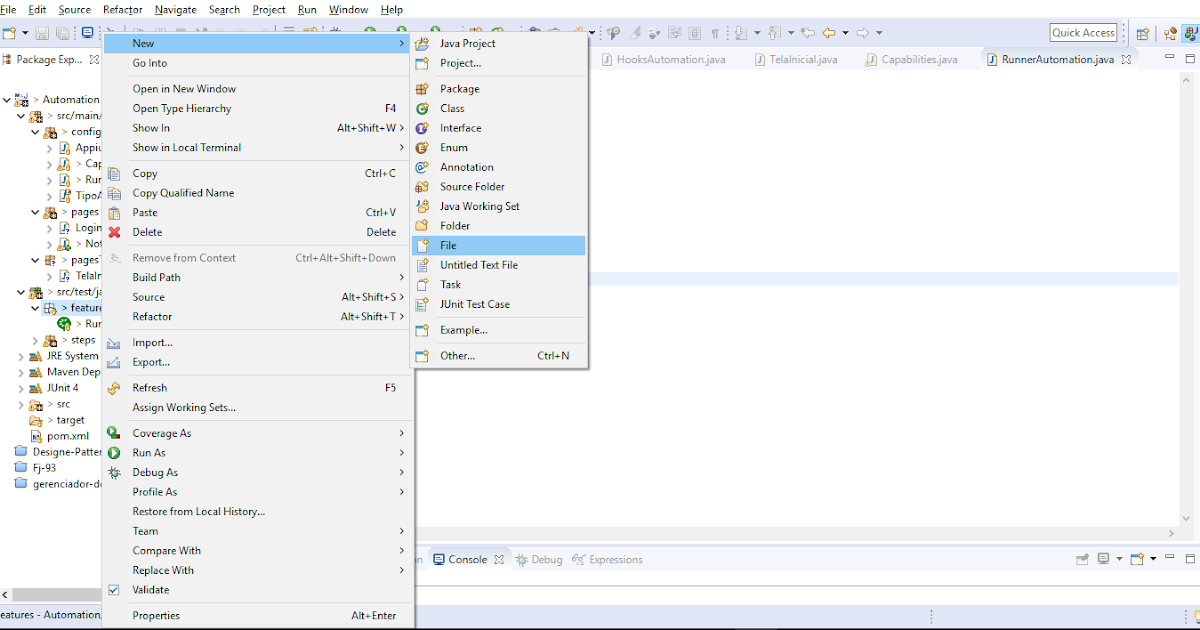Click the Project... icon in submenu
This screenshot has width=1200, height=630.
[x=422, y=63]
